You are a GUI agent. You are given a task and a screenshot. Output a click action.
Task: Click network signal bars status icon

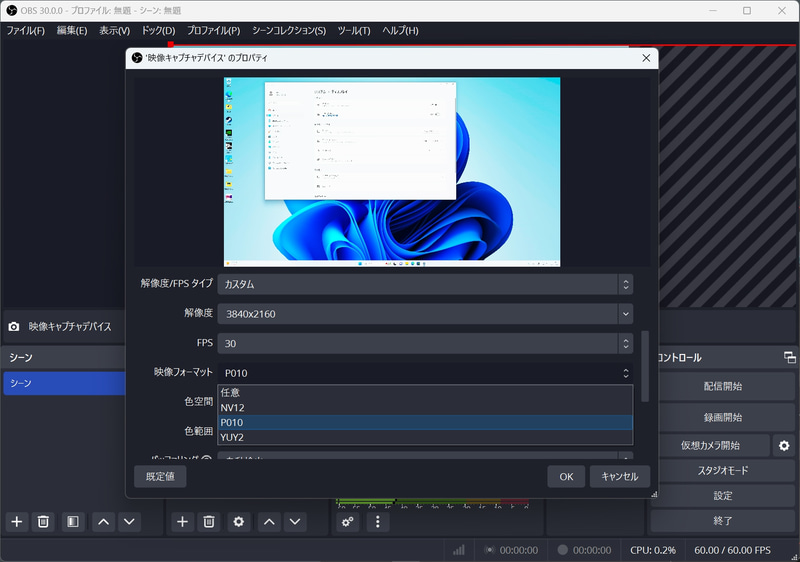[x=459, y=550]
